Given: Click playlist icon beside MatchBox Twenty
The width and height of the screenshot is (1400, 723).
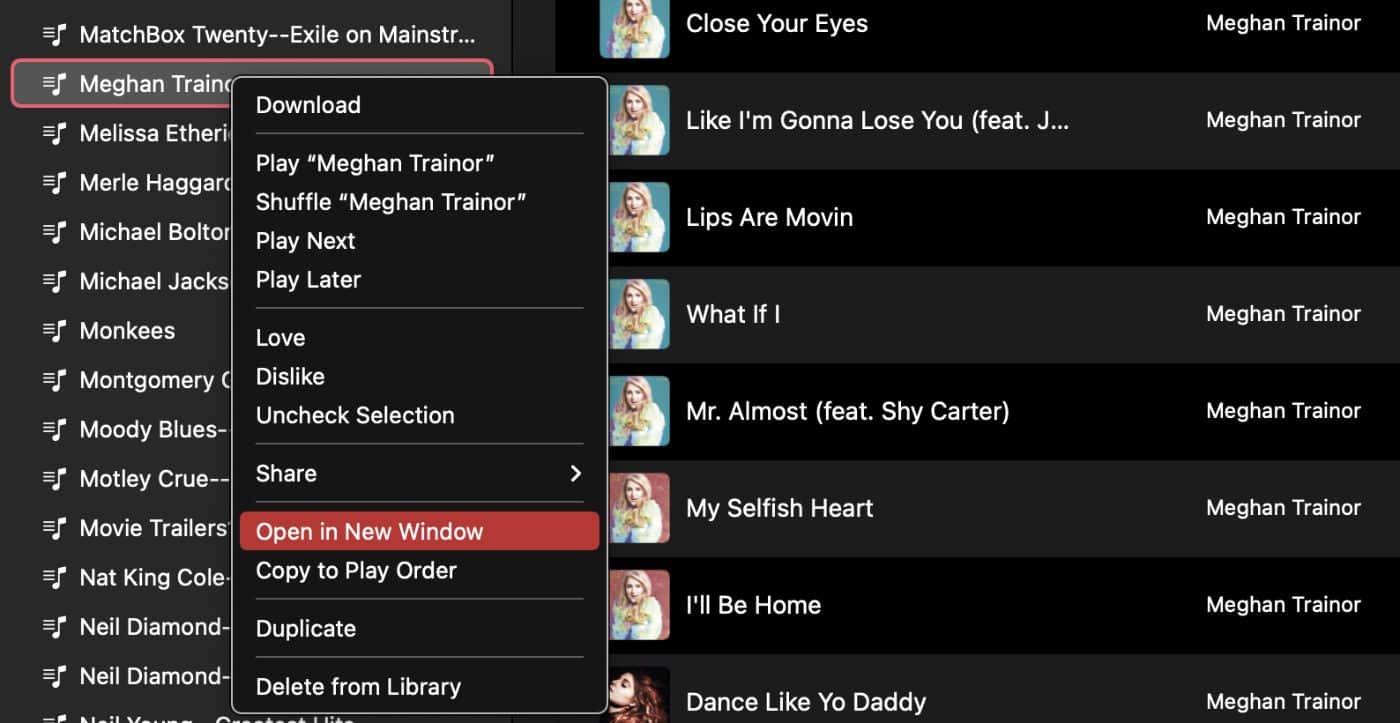Looking at the screenshot, I should pos(55,35).
